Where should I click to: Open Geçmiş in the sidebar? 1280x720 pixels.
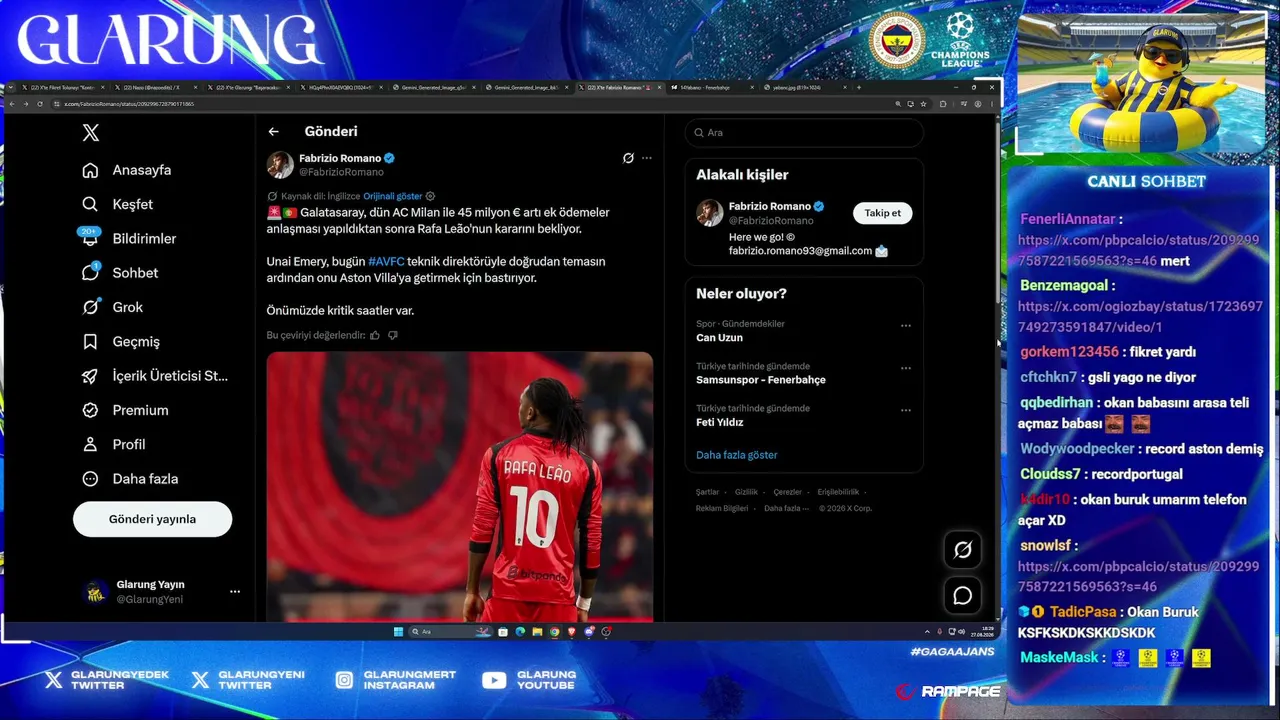click(x=121, y=341)
